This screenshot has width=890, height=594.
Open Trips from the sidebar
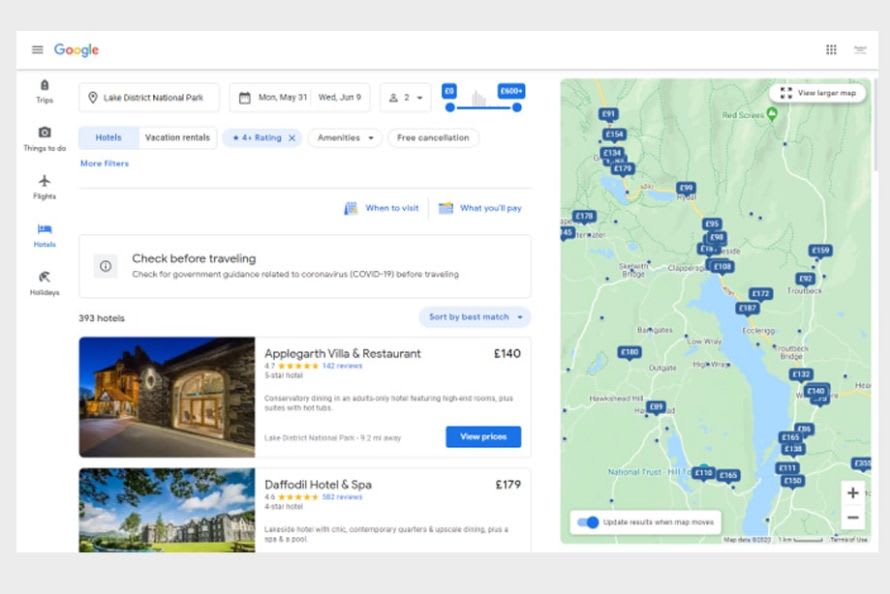click(44, 91)
